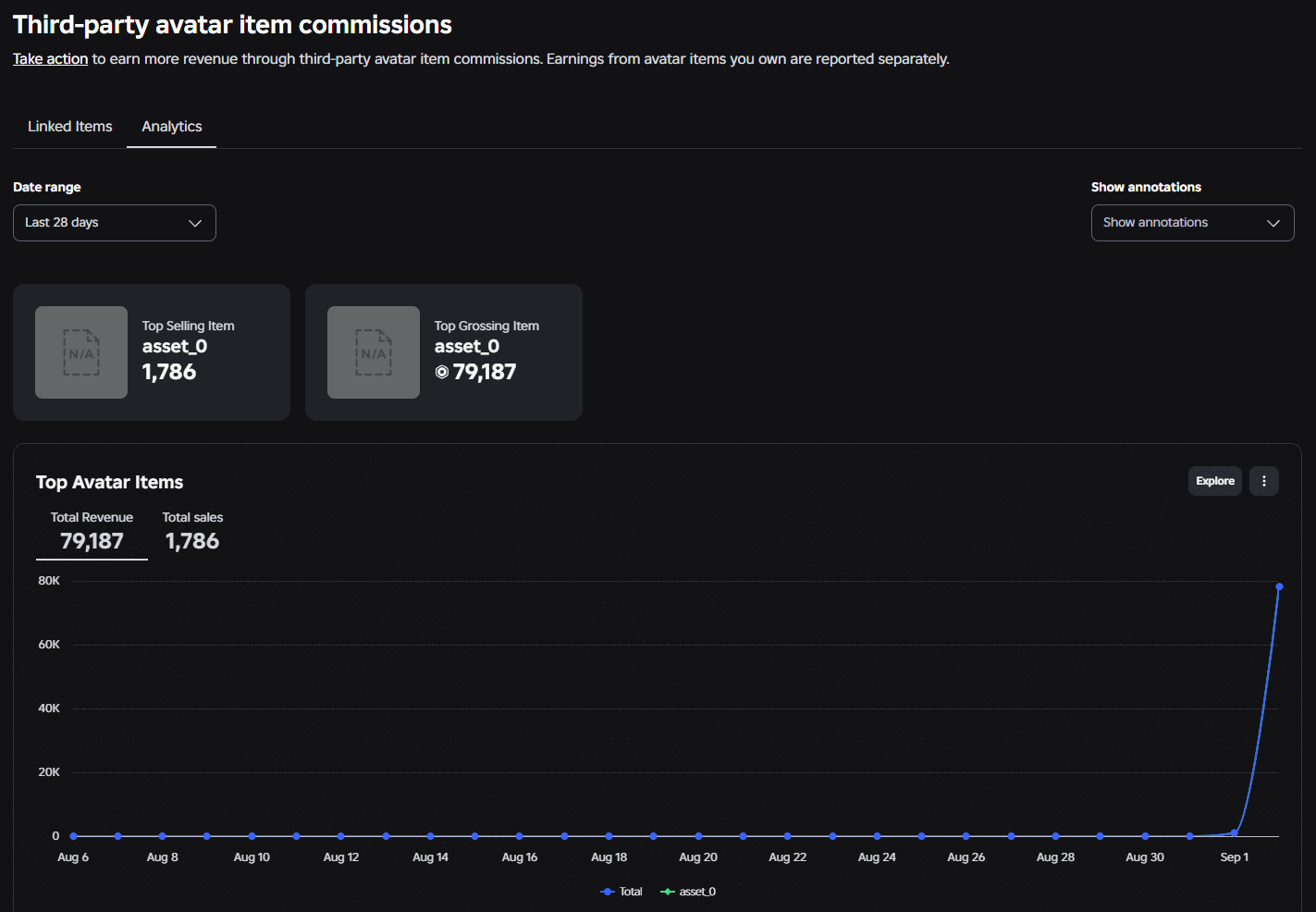Toggle the Total series in chart legend
Viewport: 1316px width, 912px height.
pos(621,892)
